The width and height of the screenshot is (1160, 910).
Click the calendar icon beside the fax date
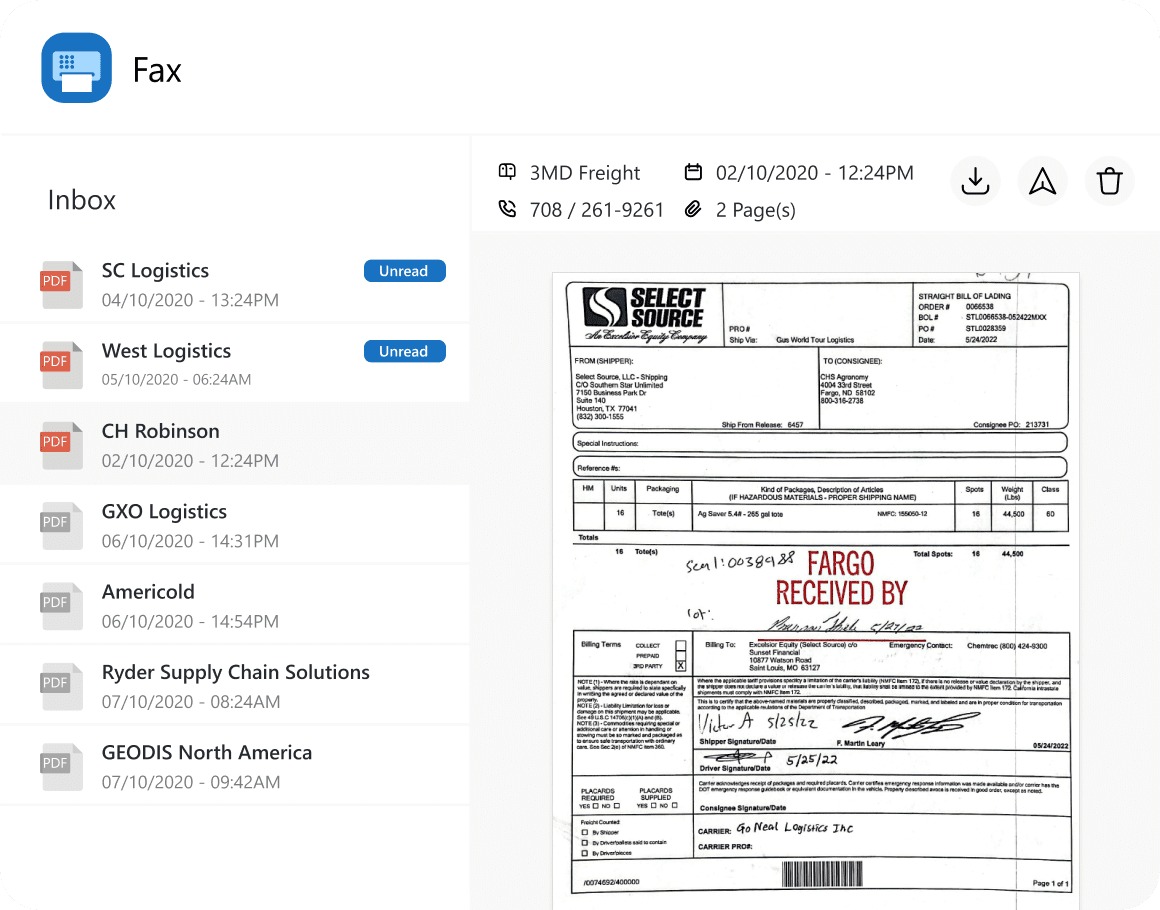[694, 172]
